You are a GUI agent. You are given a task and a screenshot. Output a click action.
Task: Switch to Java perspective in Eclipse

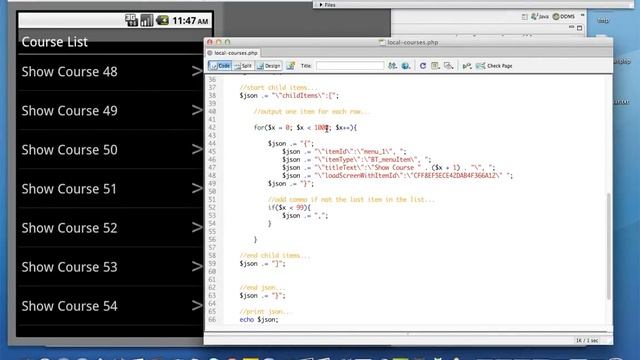(x=540, y=16)
